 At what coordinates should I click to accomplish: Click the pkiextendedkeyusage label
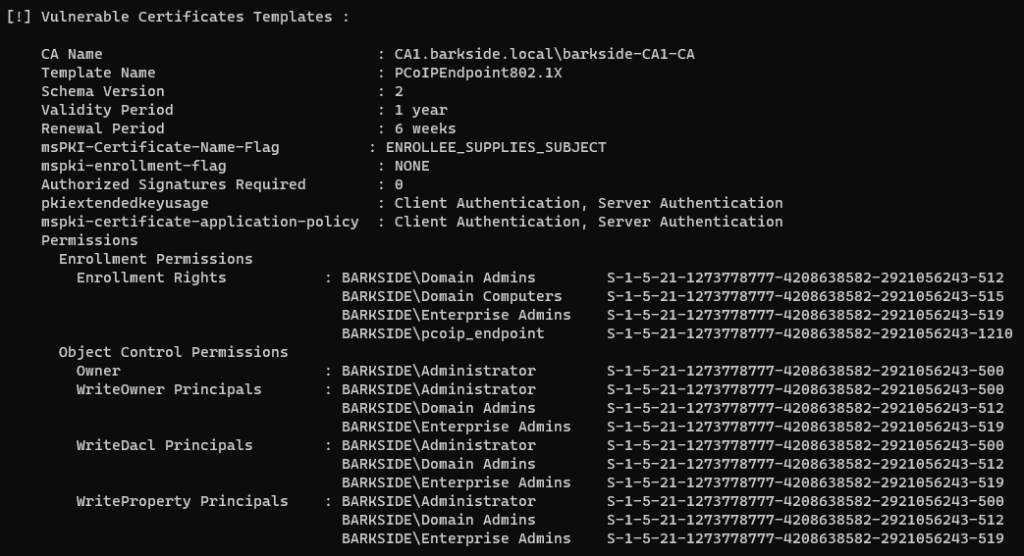tap(125, 203)
